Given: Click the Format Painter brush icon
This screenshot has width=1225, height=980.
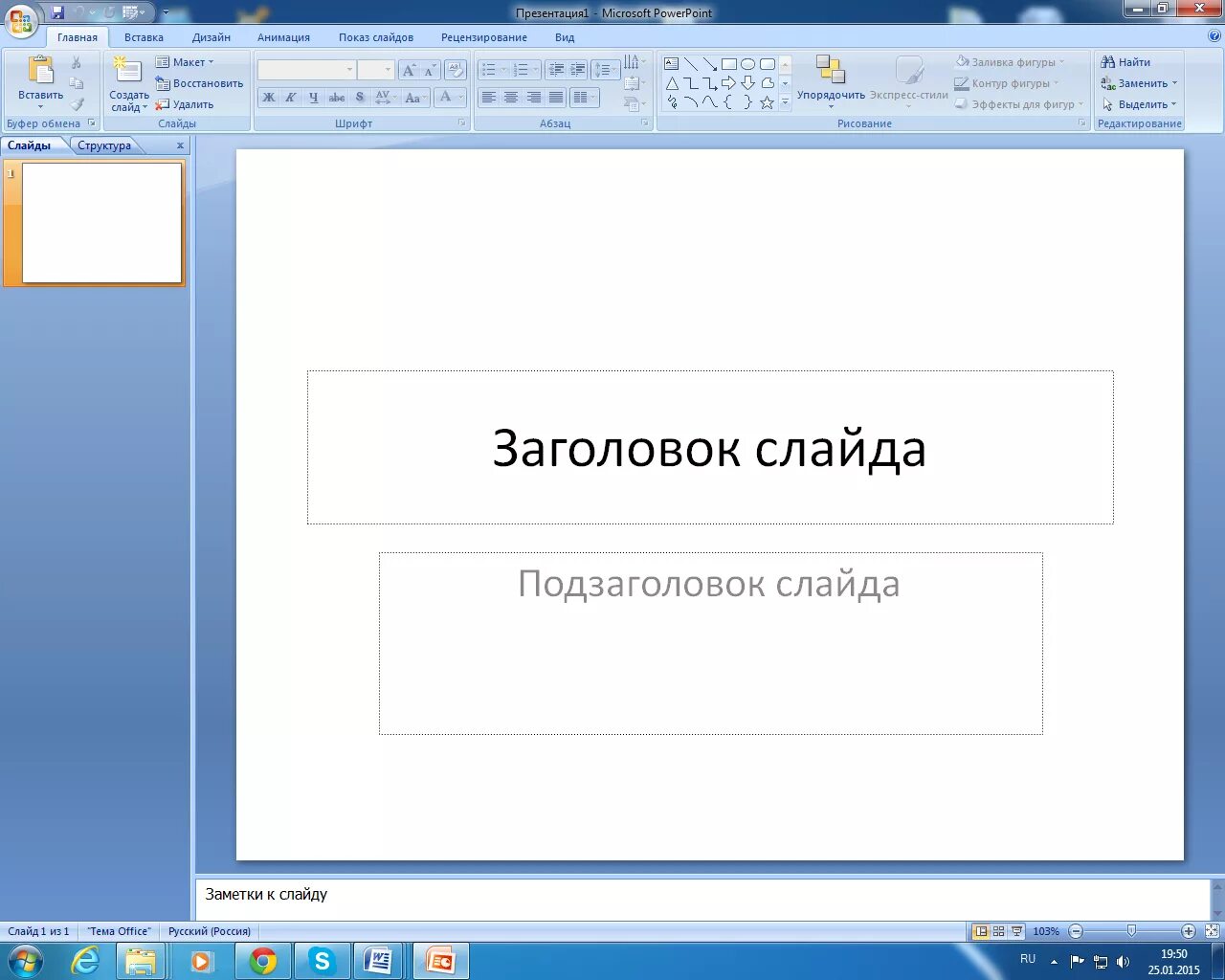Looking at the screenshot, I should 77,104.
